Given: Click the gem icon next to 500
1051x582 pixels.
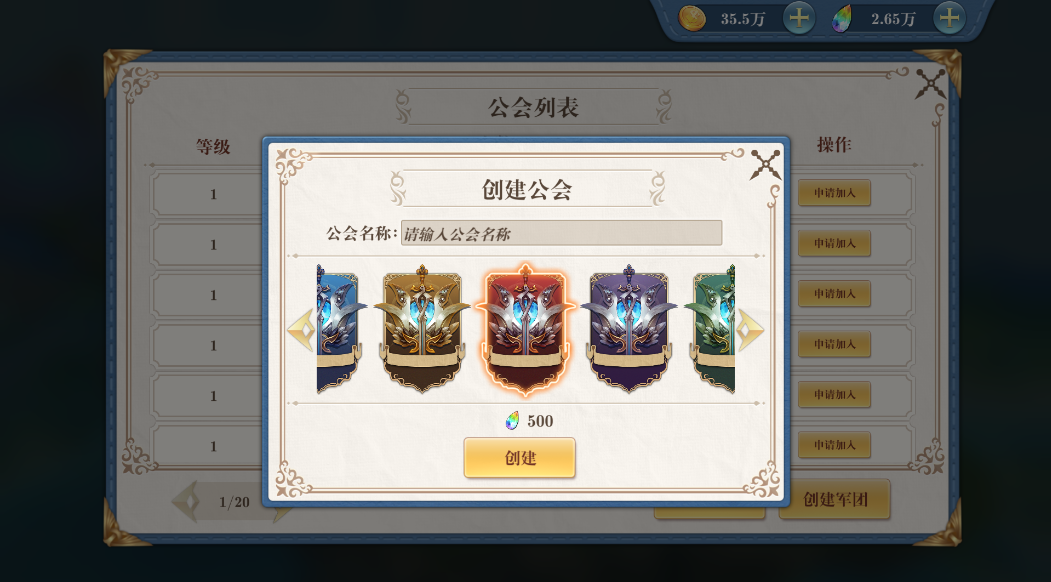Looking at the screenshot, I should (512, 421).
